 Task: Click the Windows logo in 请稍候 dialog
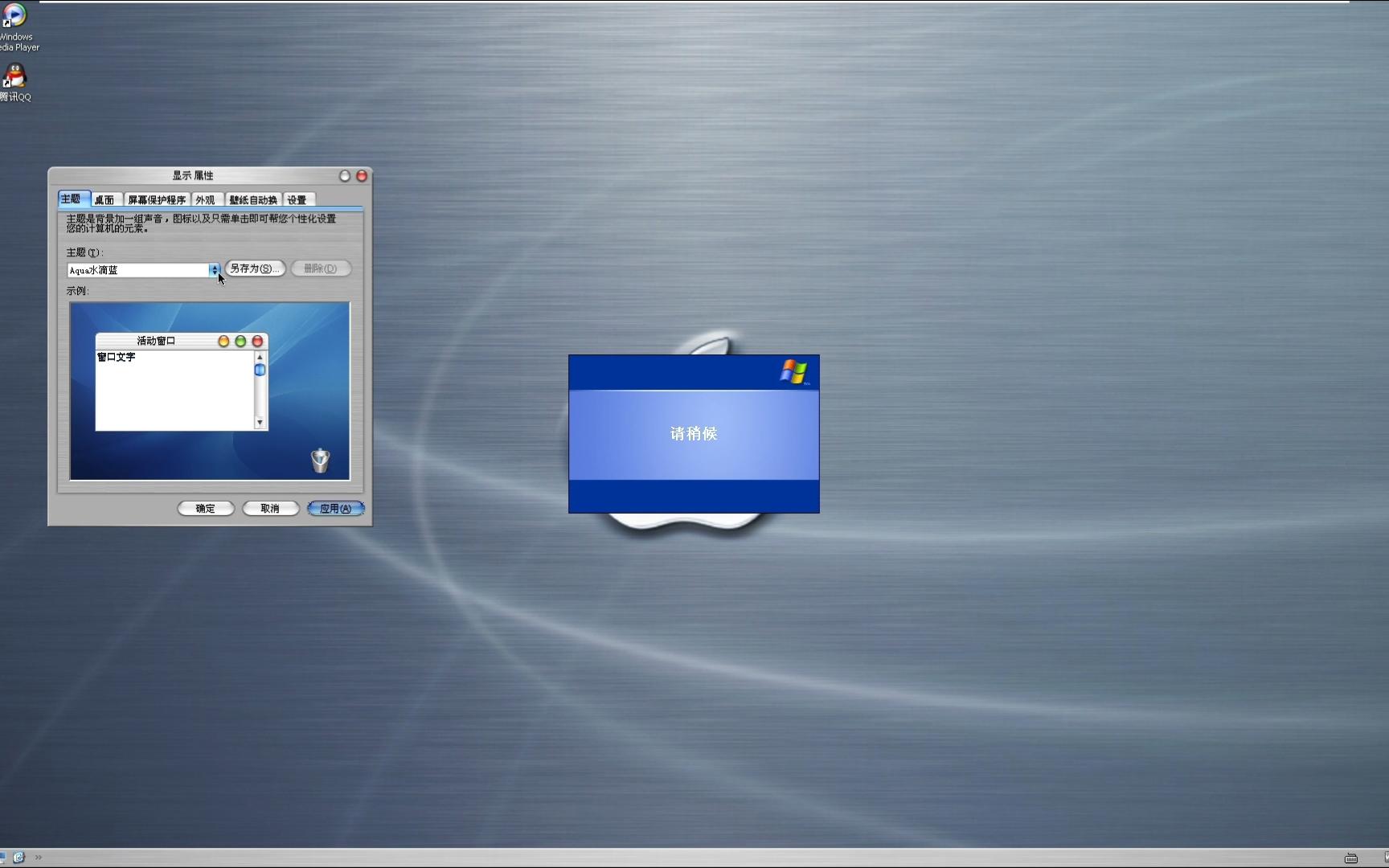tap(793, 372)
